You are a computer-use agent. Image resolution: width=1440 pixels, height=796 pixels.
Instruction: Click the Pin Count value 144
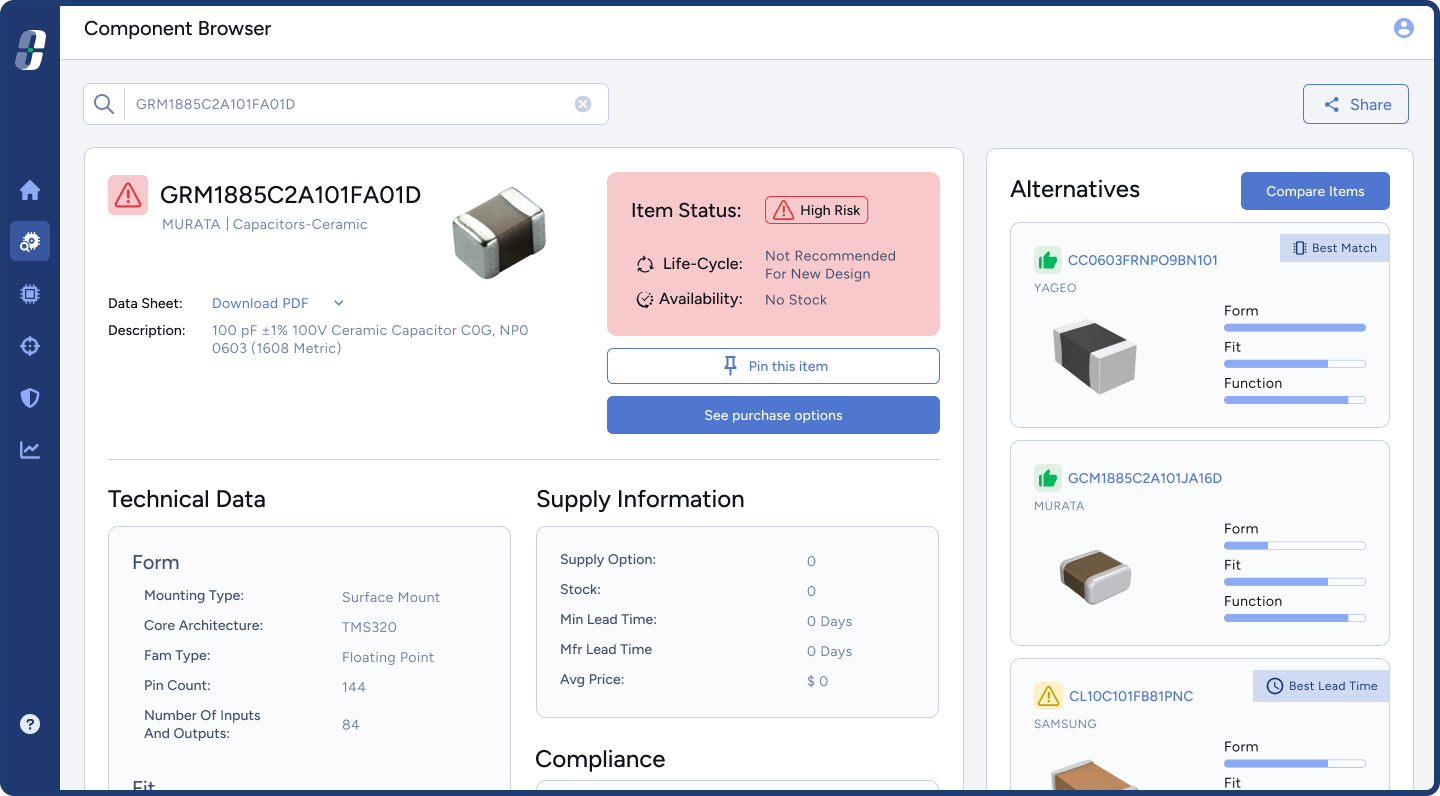pos(354,687)
